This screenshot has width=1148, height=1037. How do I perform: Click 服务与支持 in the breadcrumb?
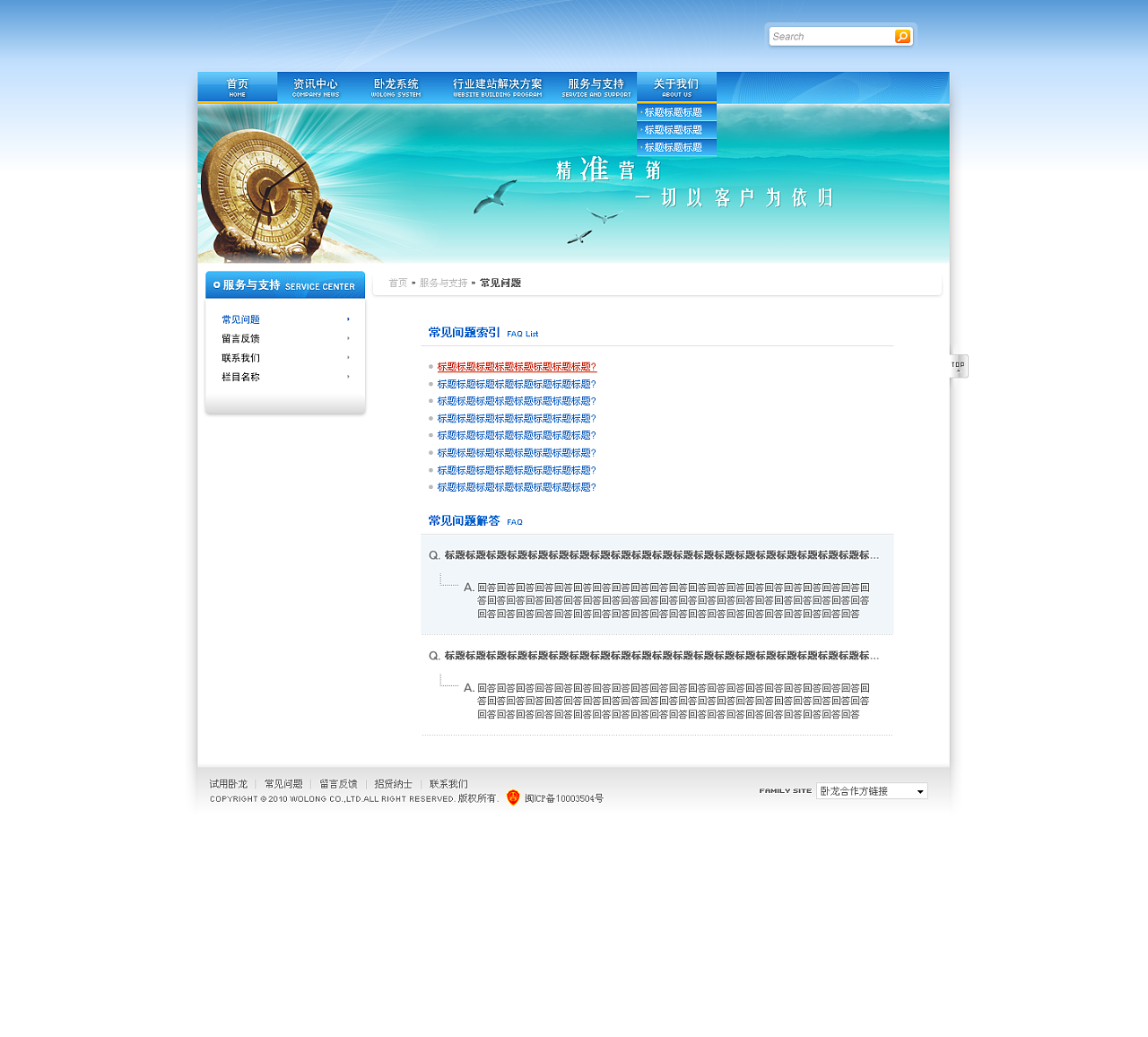[x=443, y=283]
